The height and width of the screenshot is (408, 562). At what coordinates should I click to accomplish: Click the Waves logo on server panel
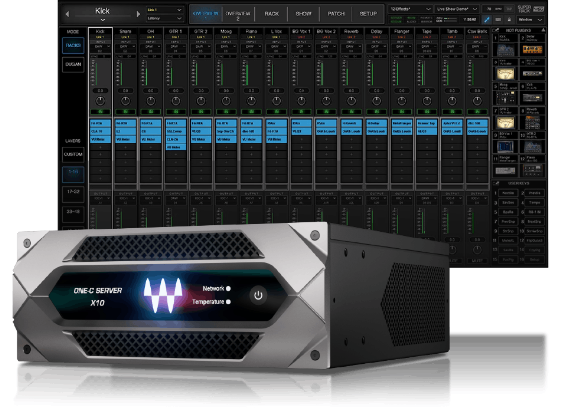pos(162,295)
